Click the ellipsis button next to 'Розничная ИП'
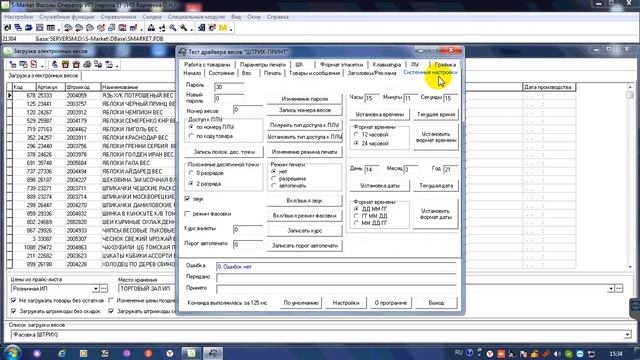The width and height of the screenshot is (640, 360). [x=104, y=289]
